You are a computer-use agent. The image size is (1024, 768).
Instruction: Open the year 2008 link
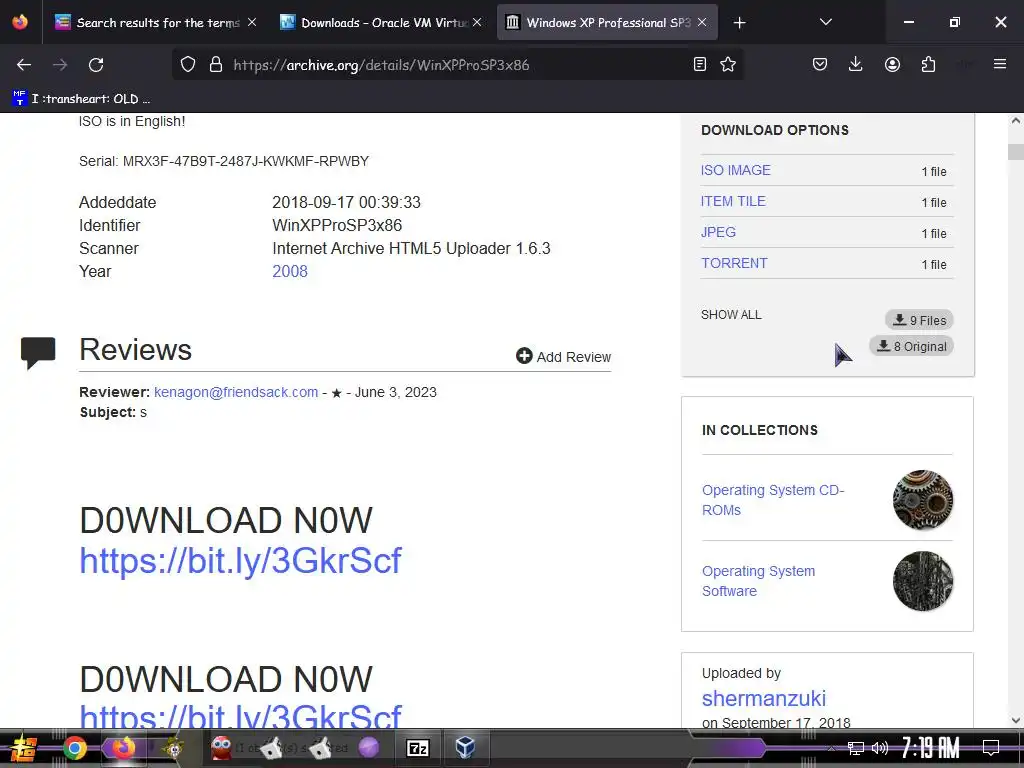pyautogui.click(x=290, y=271)
